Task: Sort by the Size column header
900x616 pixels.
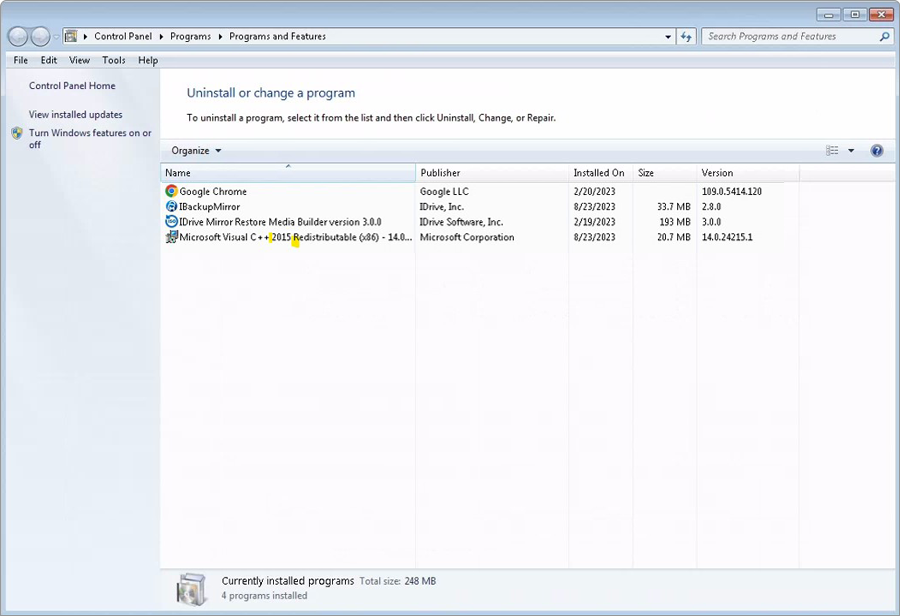Action: coord(665,173)
